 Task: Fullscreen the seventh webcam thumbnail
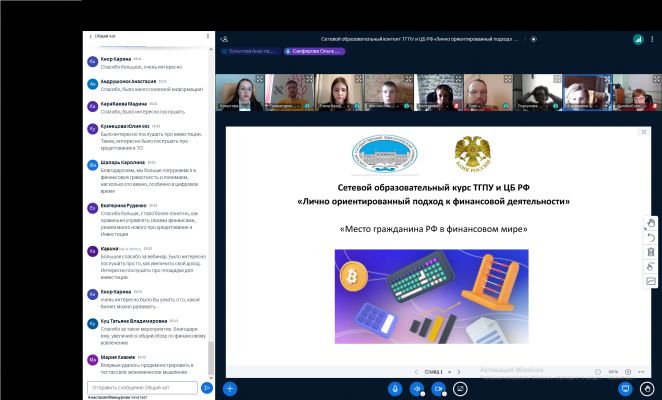pos(557,79)
